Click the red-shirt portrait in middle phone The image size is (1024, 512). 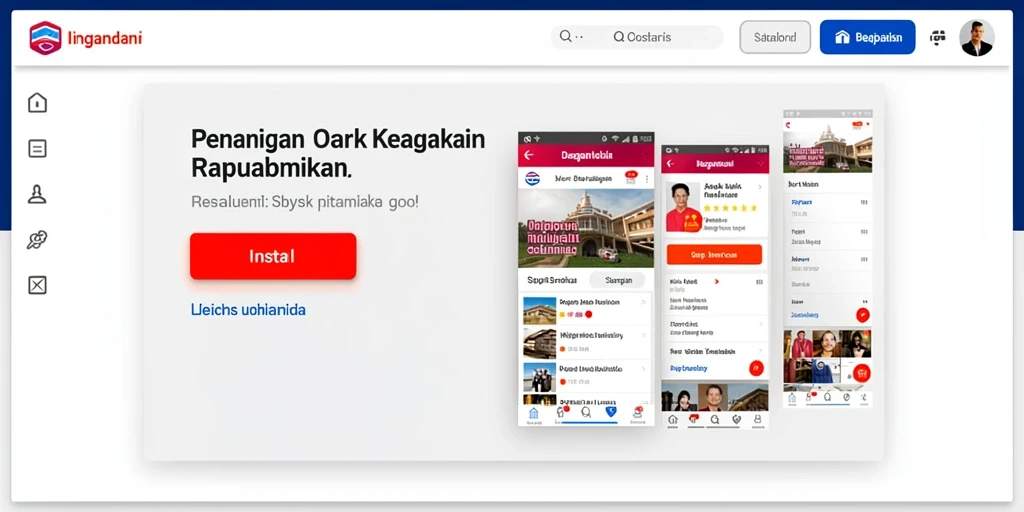tap(682, 206)
